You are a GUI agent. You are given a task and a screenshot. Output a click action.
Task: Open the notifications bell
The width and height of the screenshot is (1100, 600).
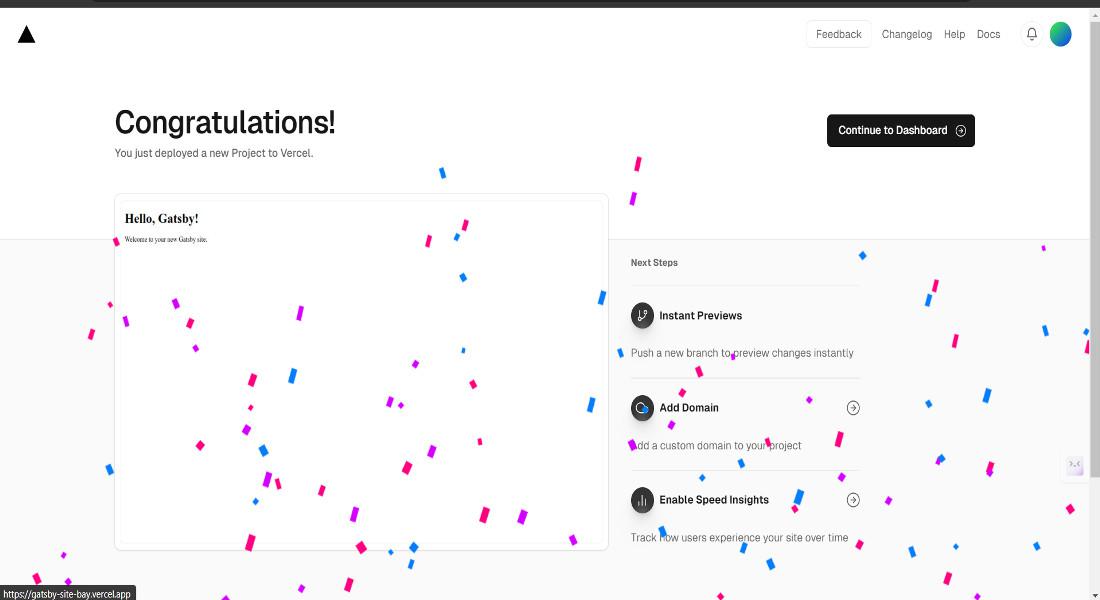(1032, 34)
